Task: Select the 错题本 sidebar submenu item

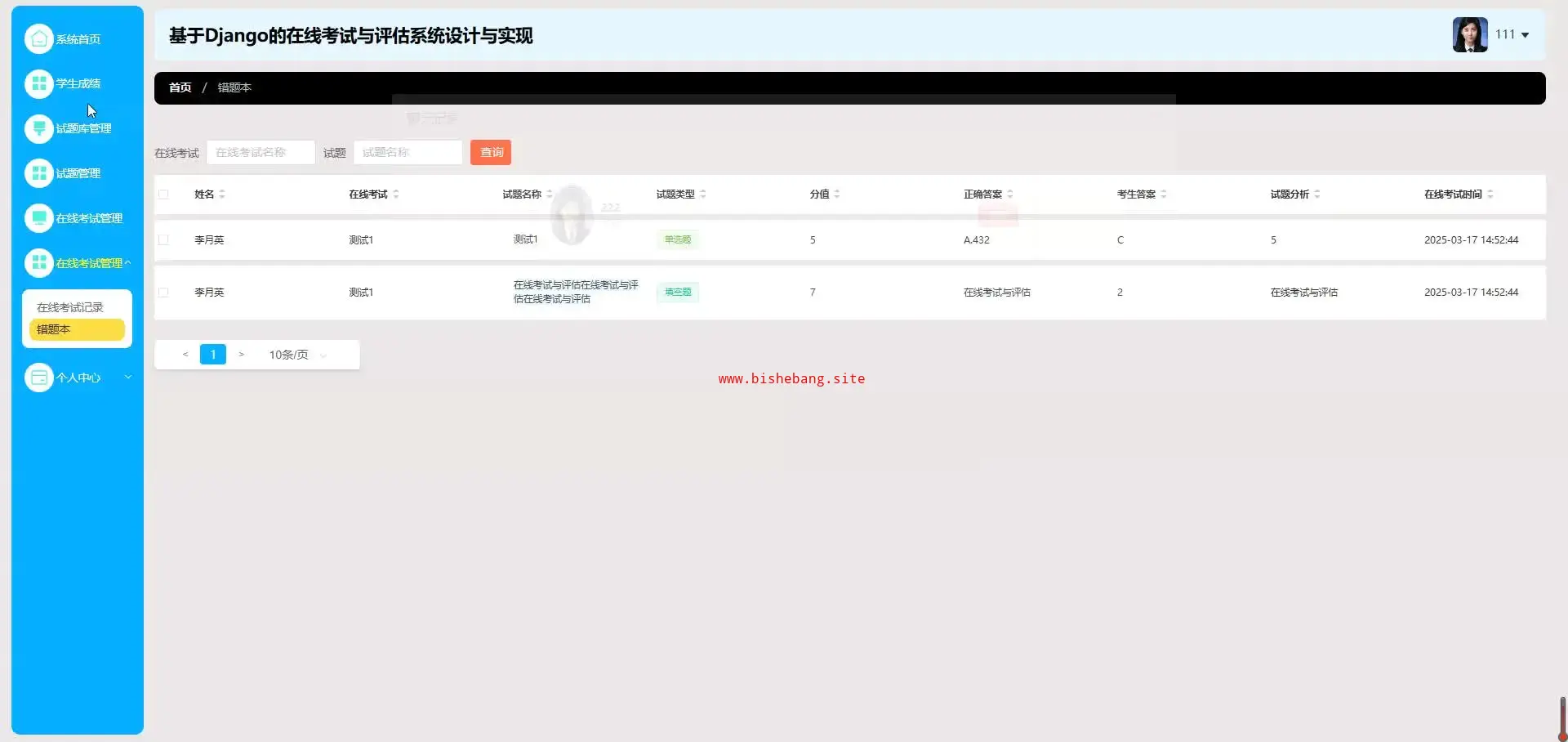Action: [77, 329]
